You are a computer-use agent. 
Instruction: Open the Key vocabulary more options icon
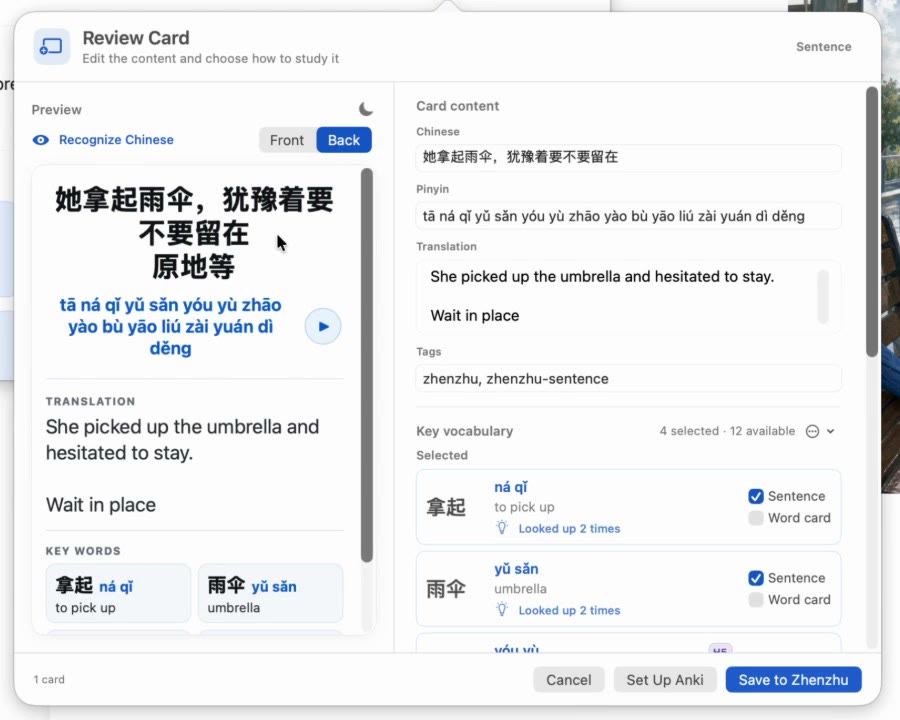tap(812, 431)
